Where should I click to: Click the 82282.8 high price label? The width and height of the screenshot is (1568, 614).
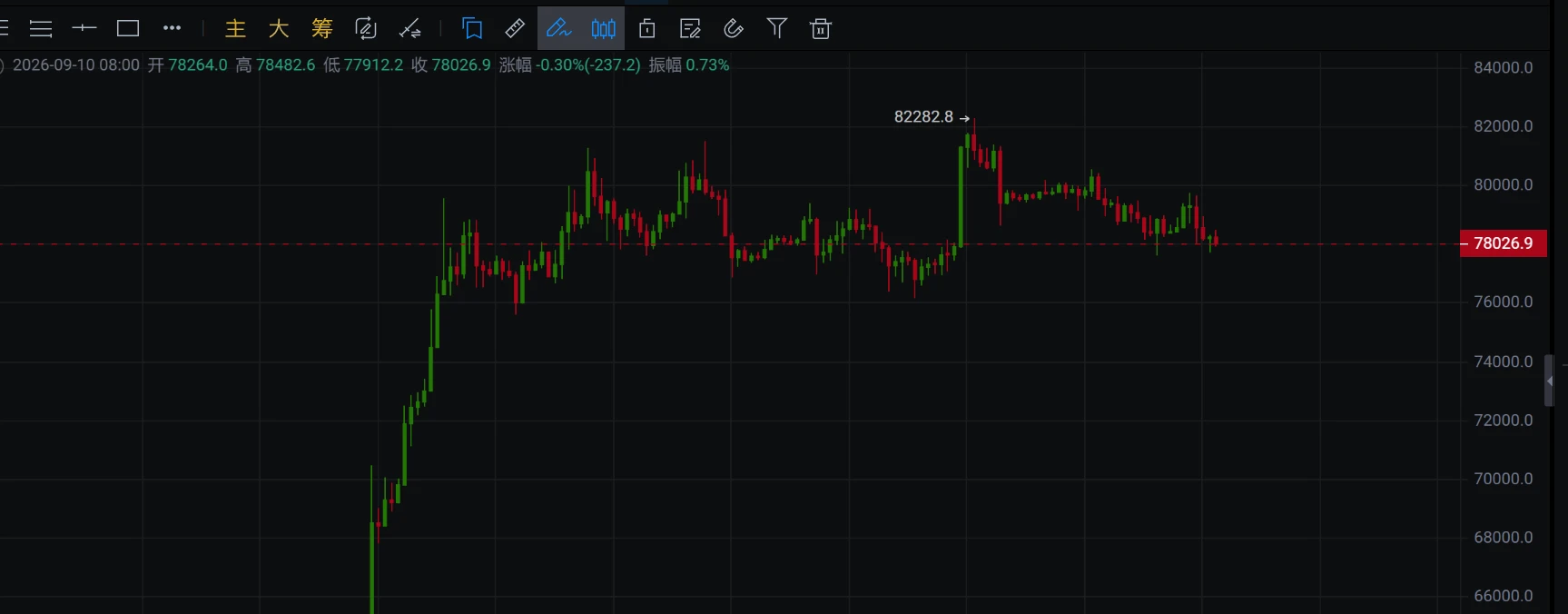(x=923, y=117)
